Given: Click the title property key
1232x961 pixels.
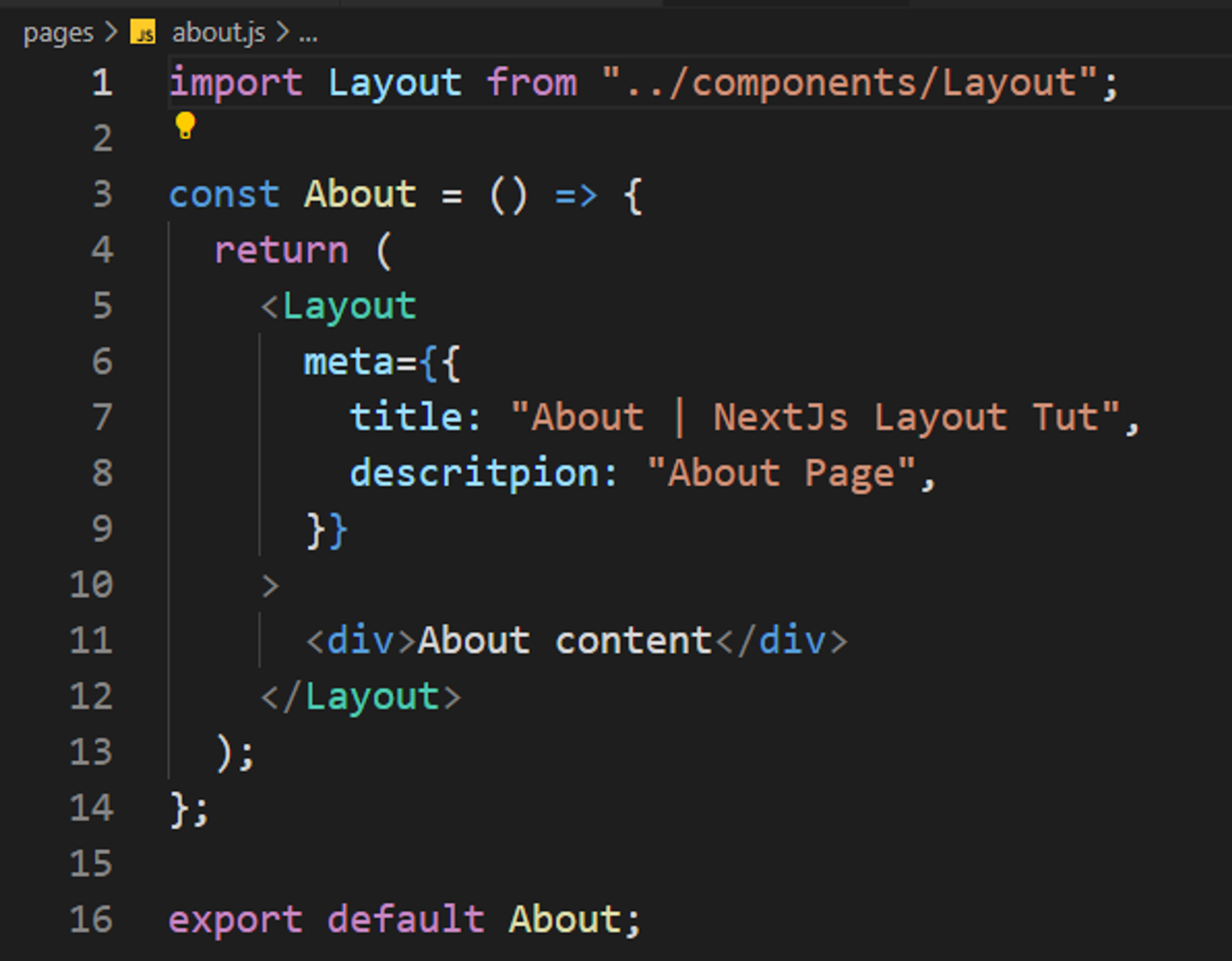Looking at the screenshot, I should tap(406, 418).
